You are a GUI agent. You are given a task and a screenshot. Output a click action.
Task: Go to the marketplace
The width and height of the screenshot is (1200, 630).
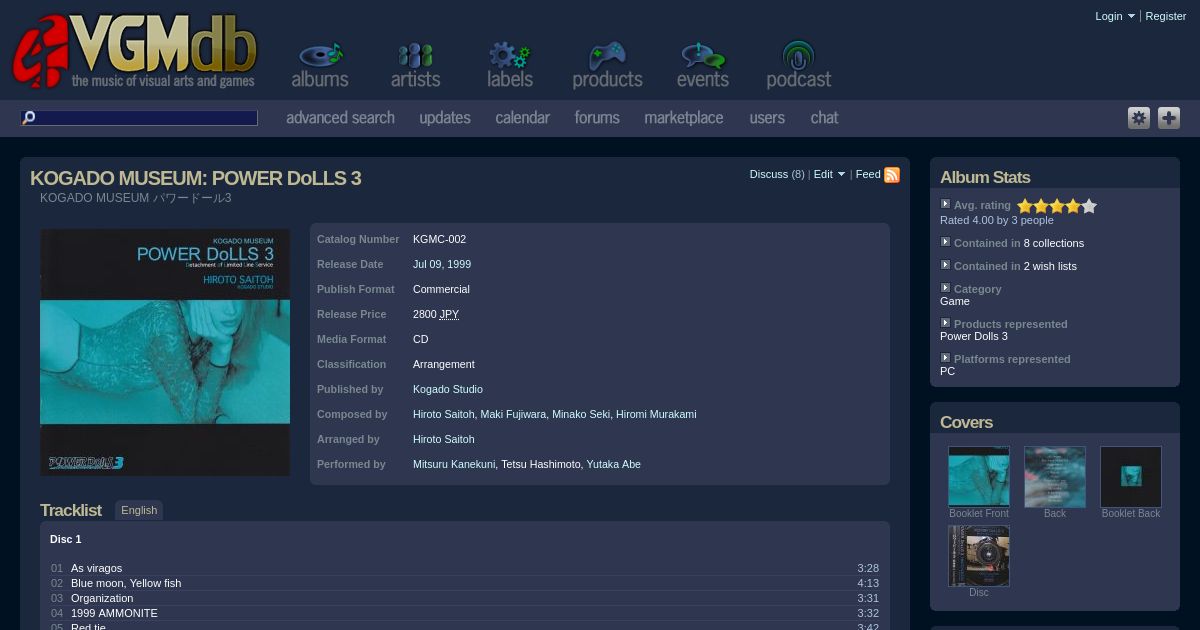click(x=684, y=118)
